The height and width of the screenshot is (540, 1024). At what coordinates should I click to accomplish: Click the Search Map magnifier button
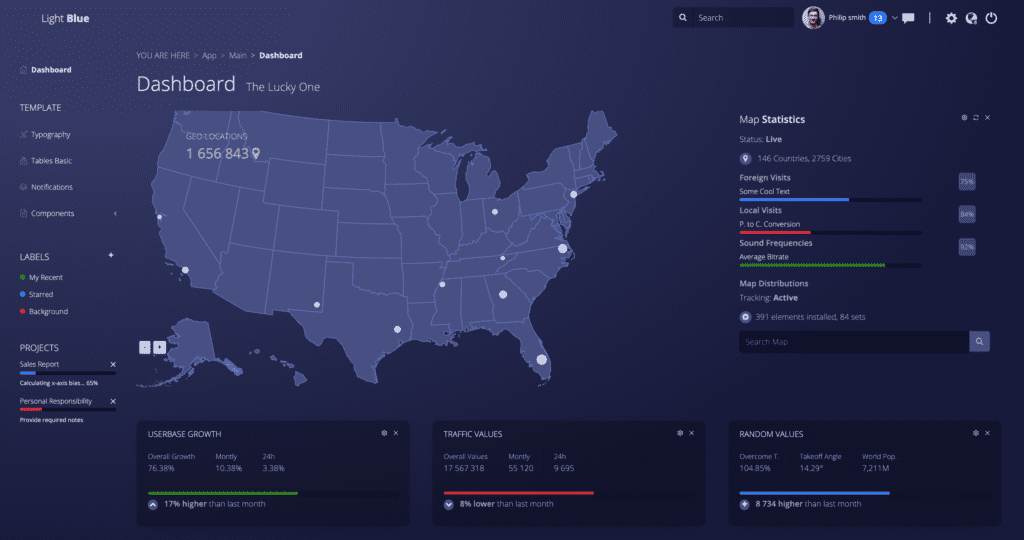point(979,342)
